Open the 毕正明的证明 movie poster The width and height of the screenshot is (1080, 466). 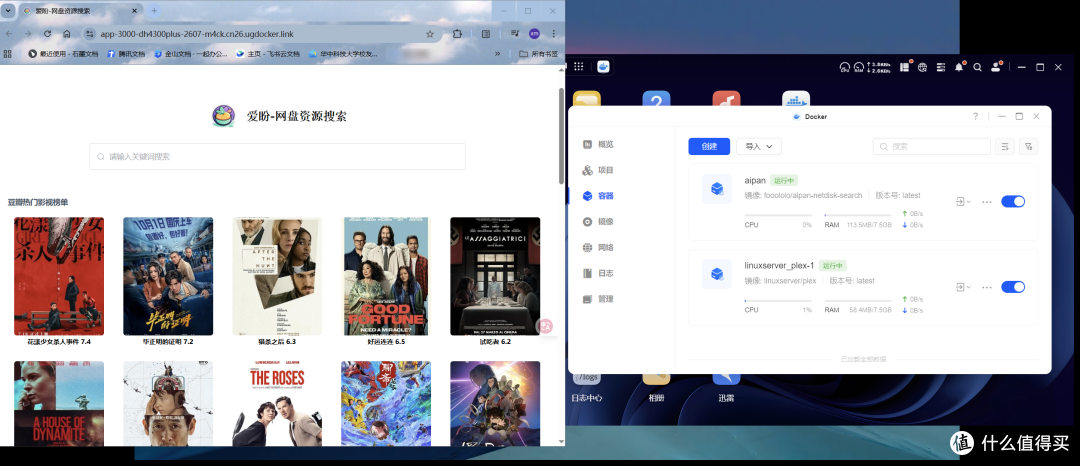point(168,276)
